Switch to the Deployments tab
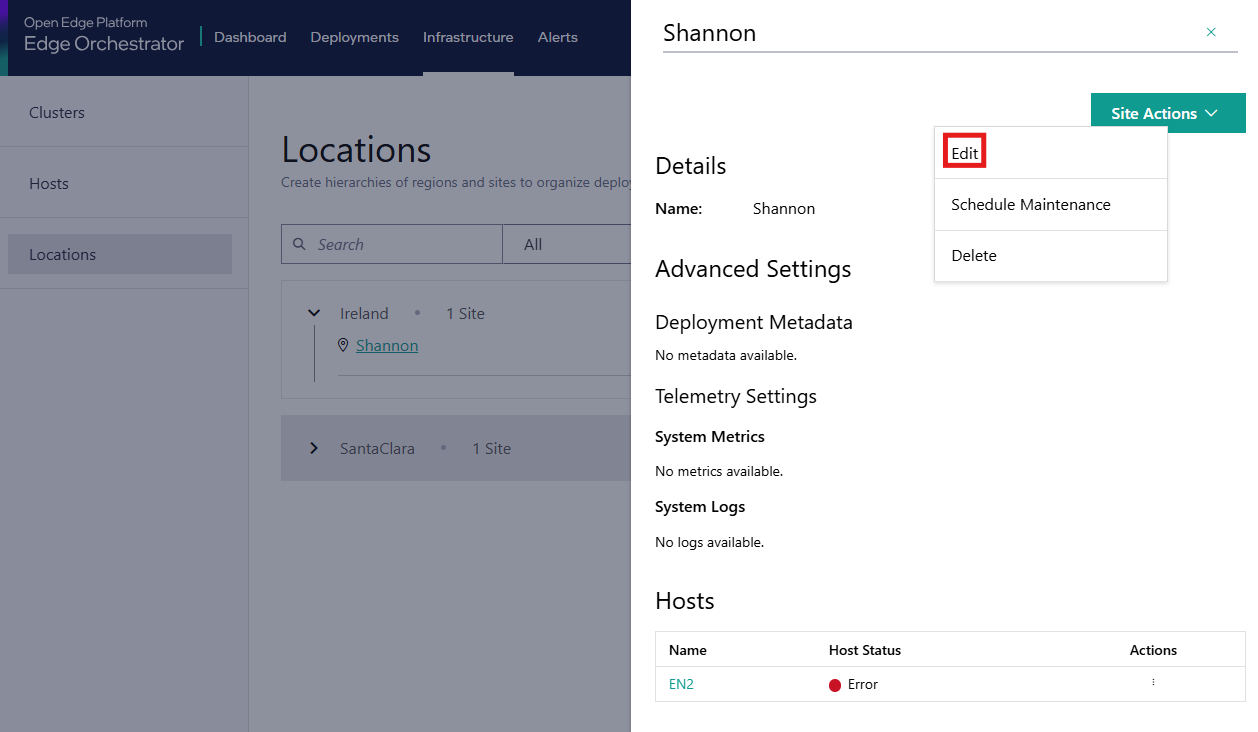The height and width of the screenshot is (732, 1258). coord(354,37)
